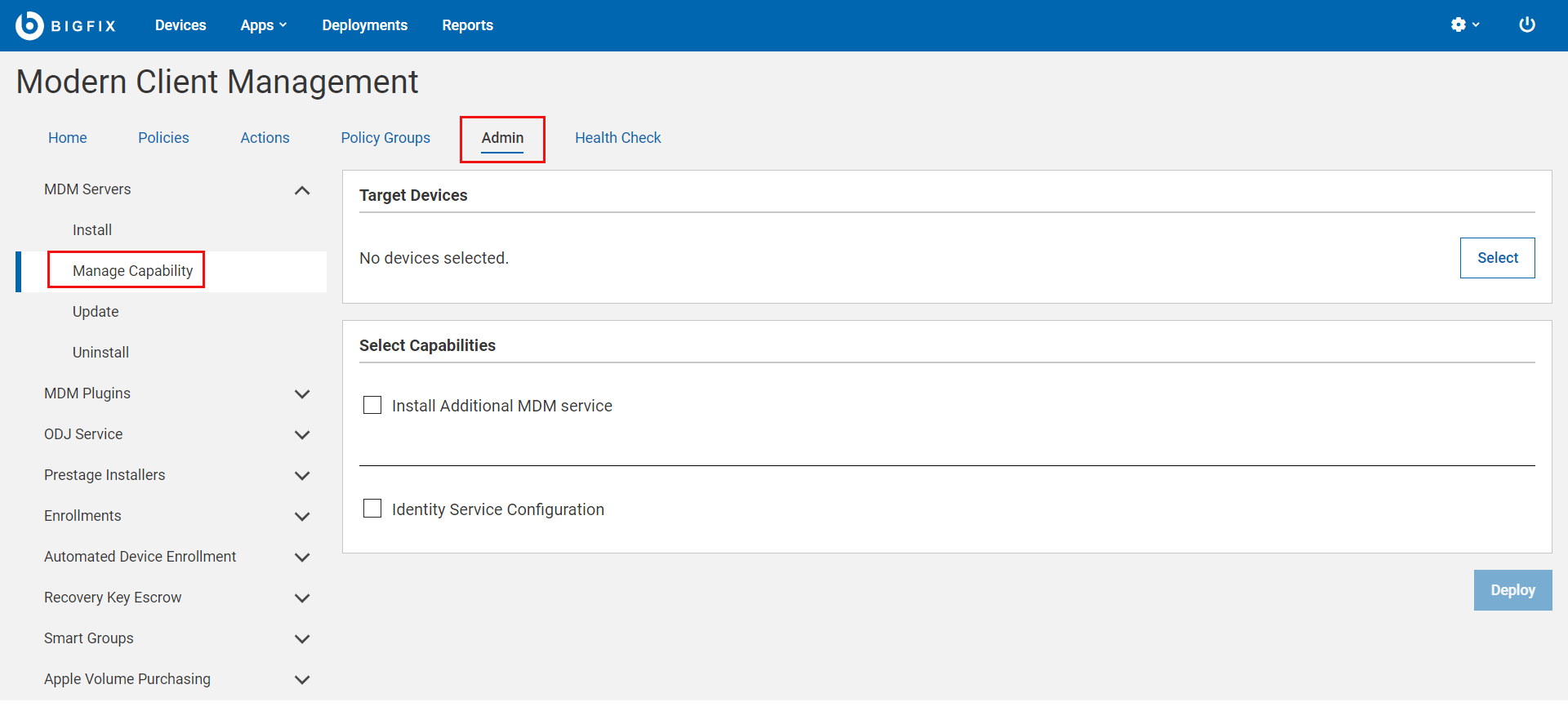The width and height of the screenshot is (1568, 720).
Task: Open the settings gear menu
Action: point(1464,25)
